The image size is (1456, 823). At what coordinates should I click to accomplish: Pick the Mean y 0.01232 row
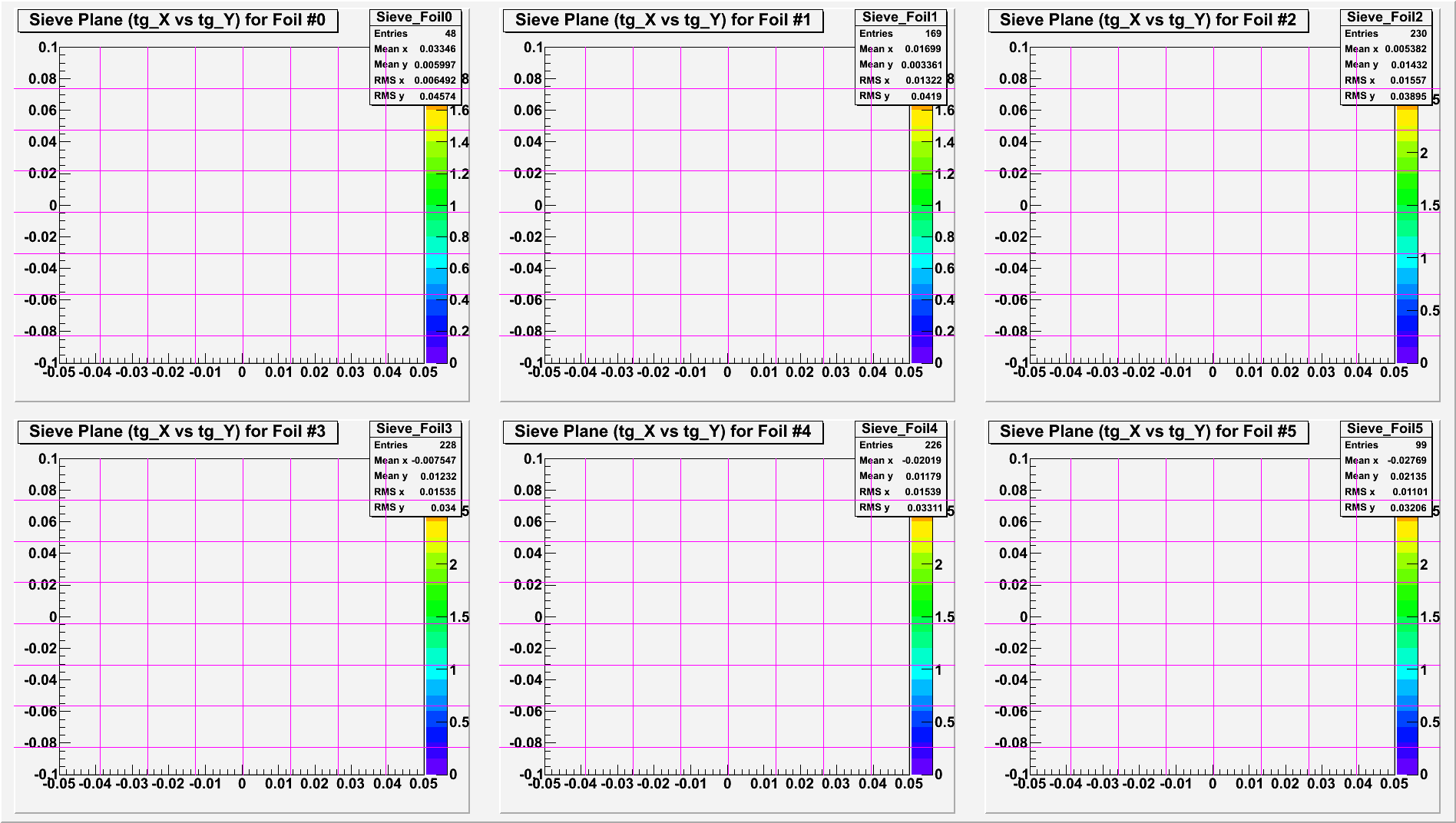tap(415, 476)
